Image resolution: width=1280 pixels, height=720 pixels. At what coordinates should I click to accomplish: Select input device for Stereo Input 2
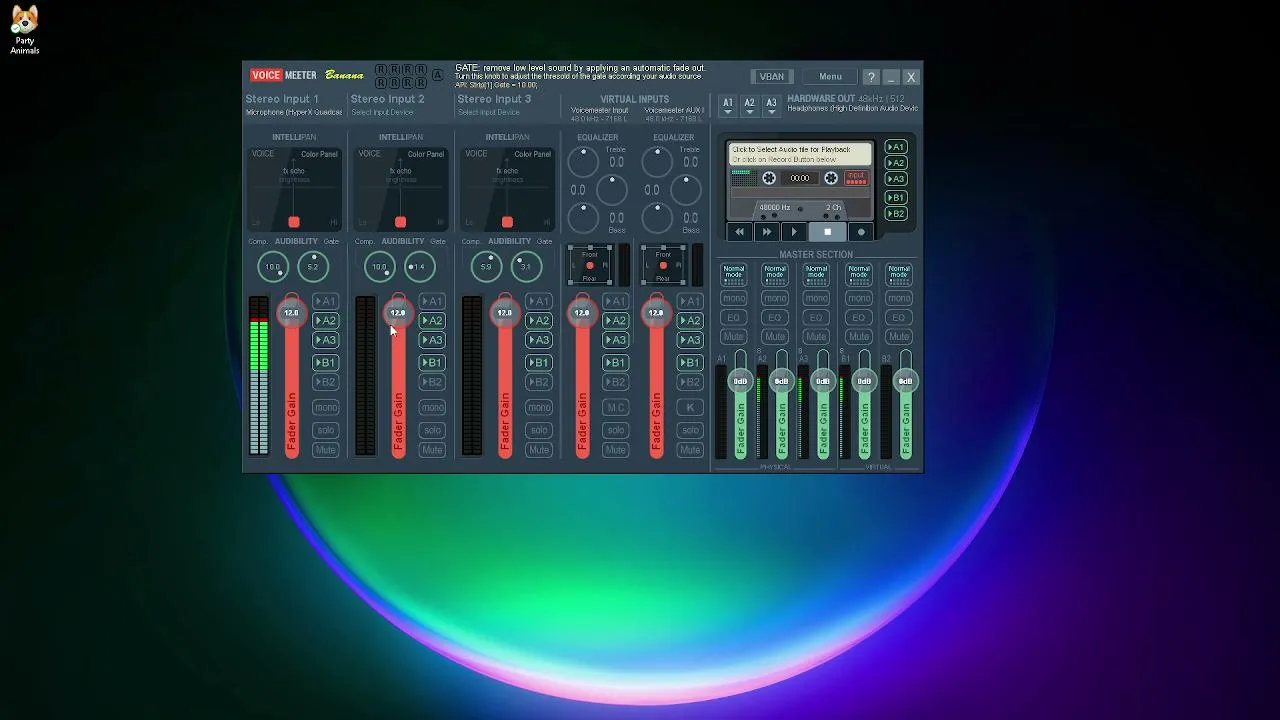click(x=382, y=113)
